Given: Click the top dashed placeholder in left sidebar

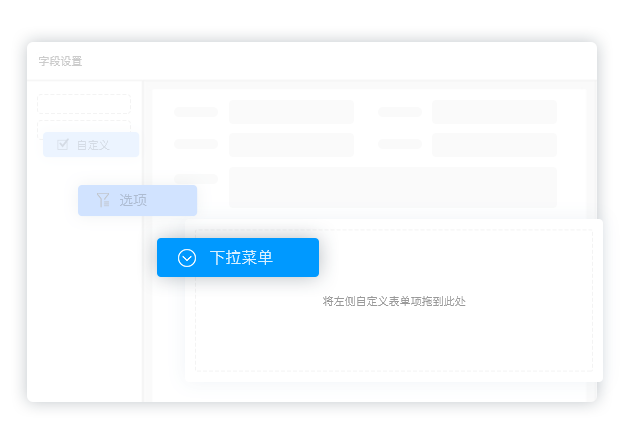Looking at the screenshot, I should (84, 104).
